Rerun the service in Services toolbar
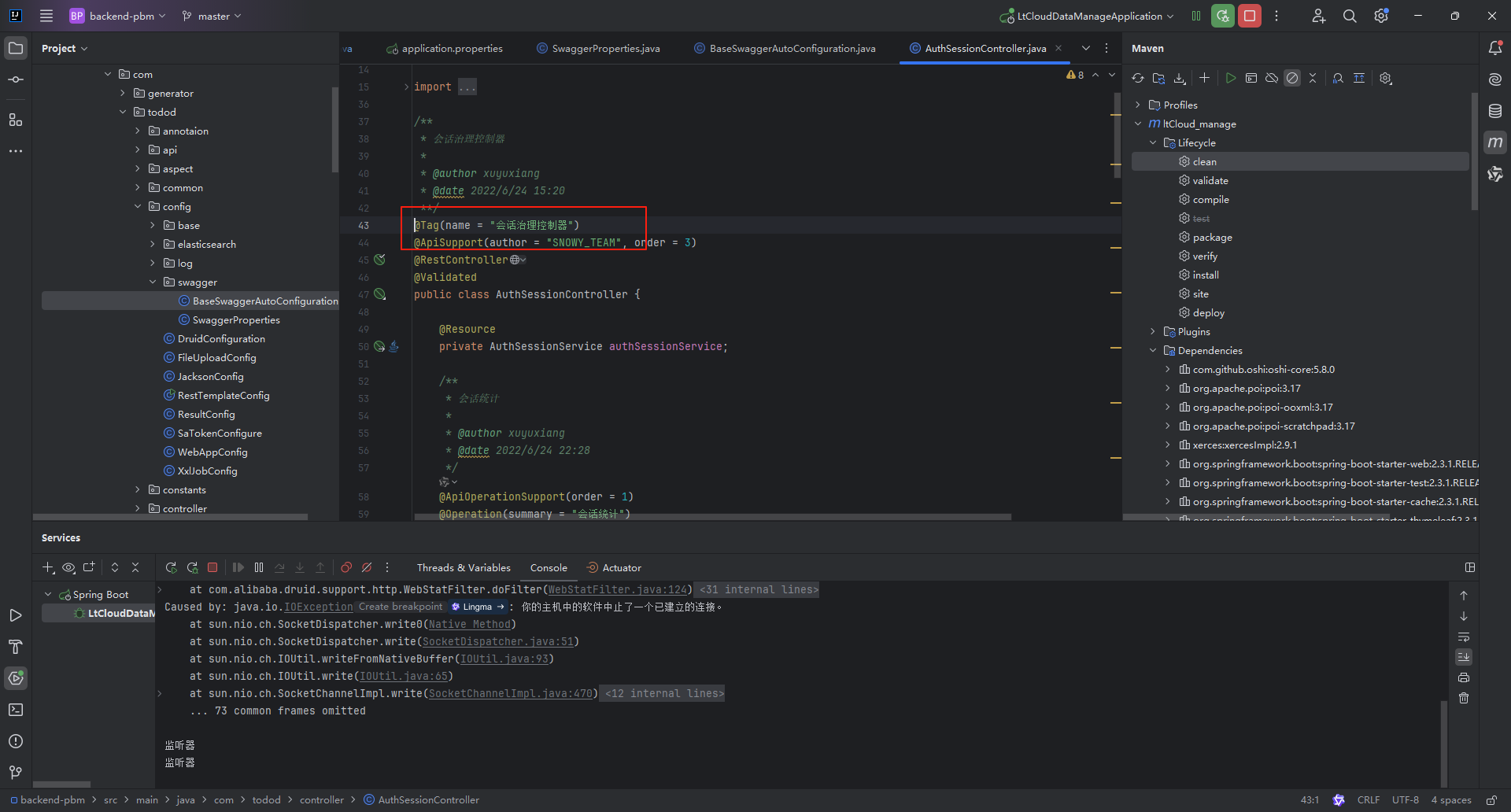The width and height of the screenshot is (1511, 812). 171,567
